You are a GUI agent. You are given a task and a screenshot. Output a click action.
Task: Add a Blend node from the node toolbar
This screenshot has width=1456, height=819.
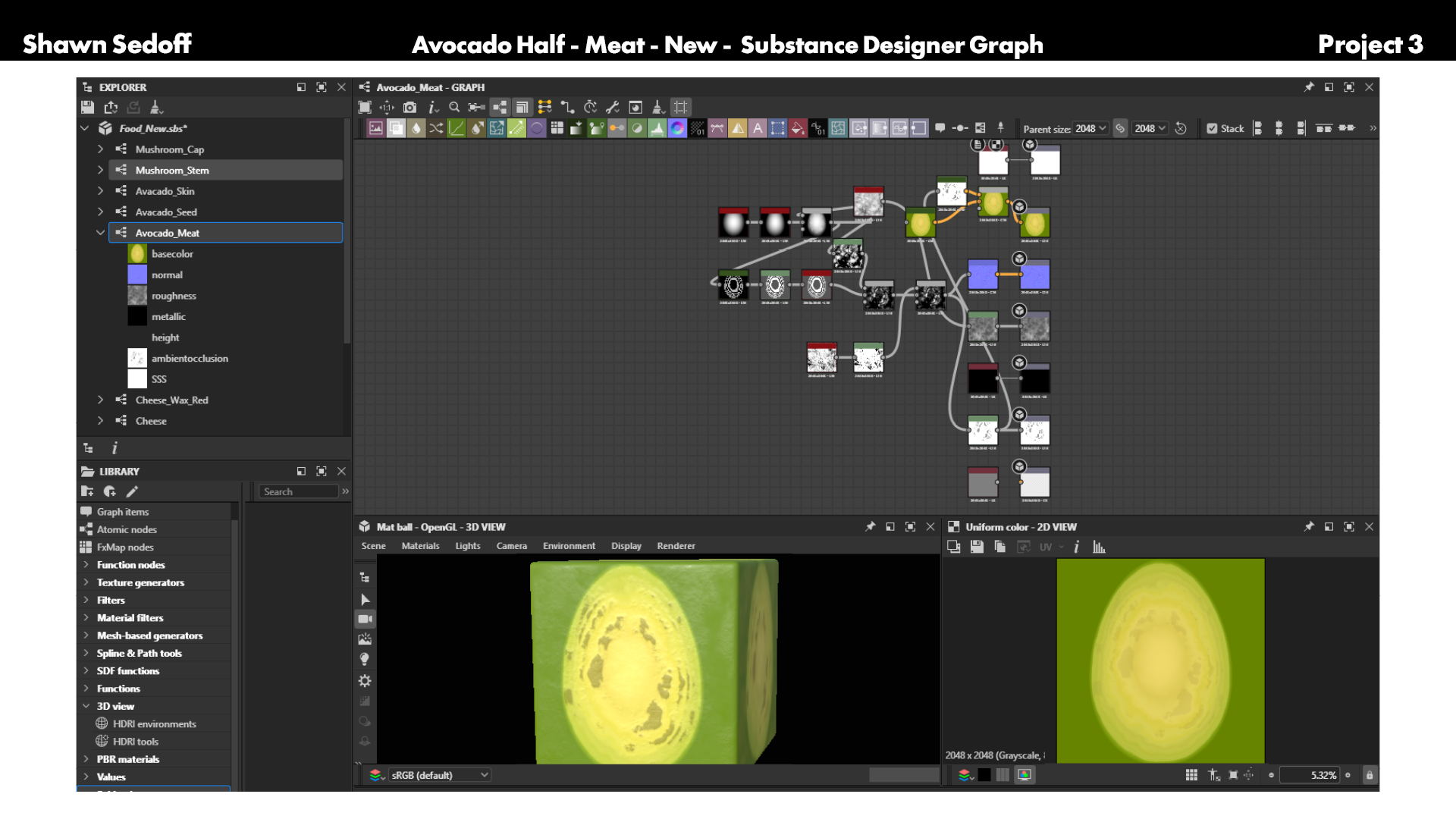click(396, 128)
